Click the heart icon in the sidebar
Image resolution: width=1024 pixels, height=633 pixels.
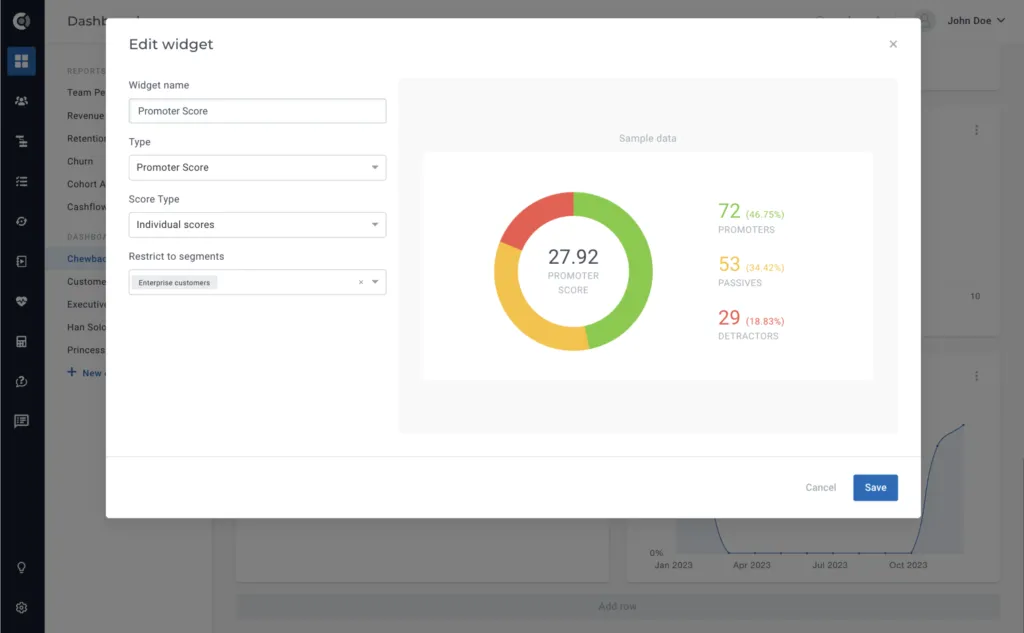point(22,301)
